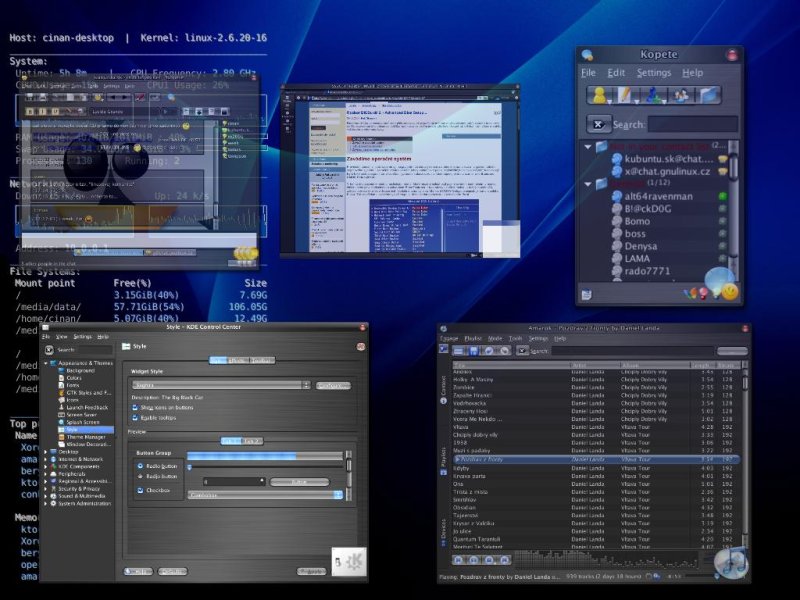
Task: Click the clear-search icon in KDE Control Center
Action: click(49, 349)
